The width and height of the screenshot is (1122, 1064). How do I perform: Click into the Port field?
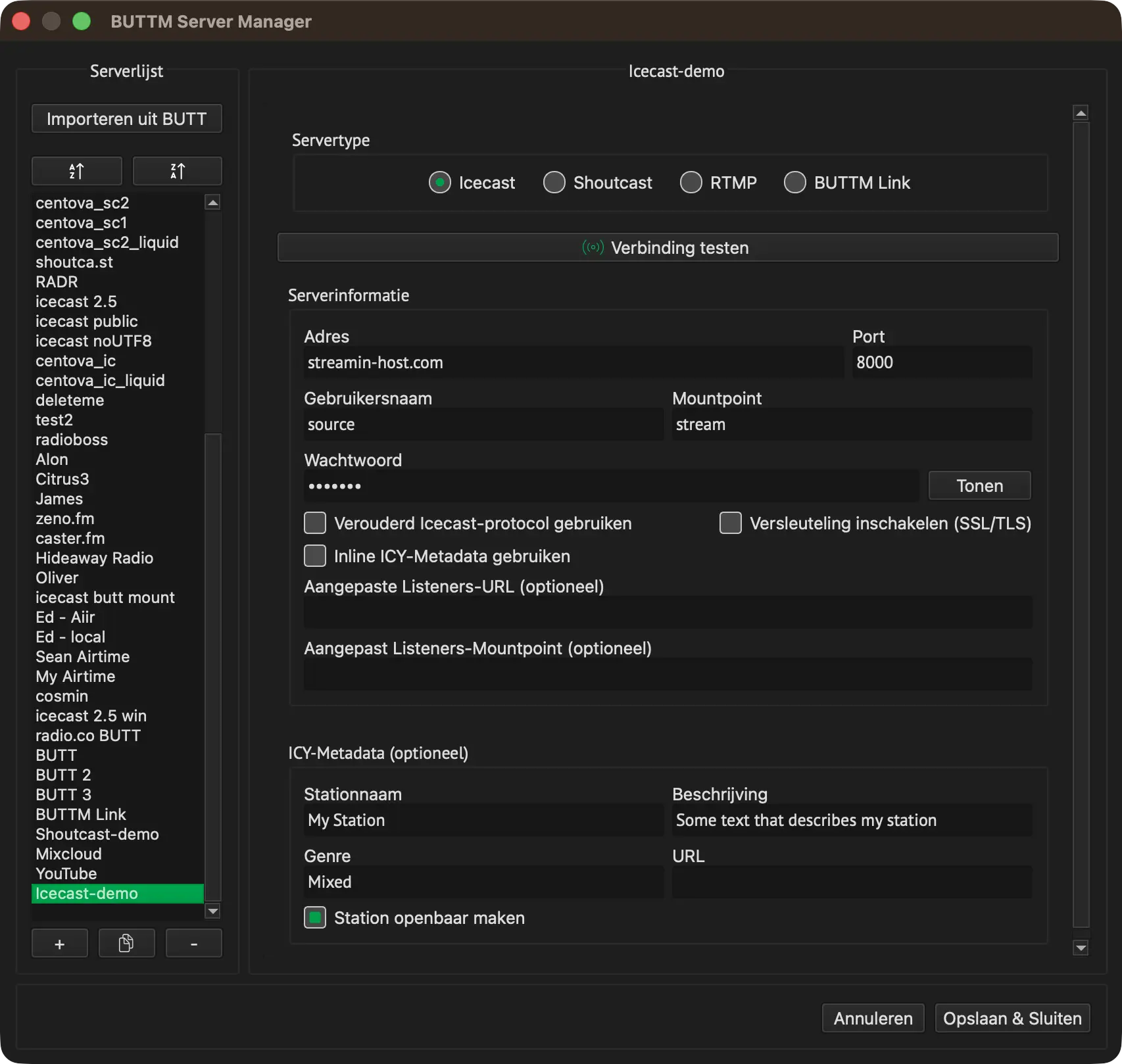coord(942,362)
